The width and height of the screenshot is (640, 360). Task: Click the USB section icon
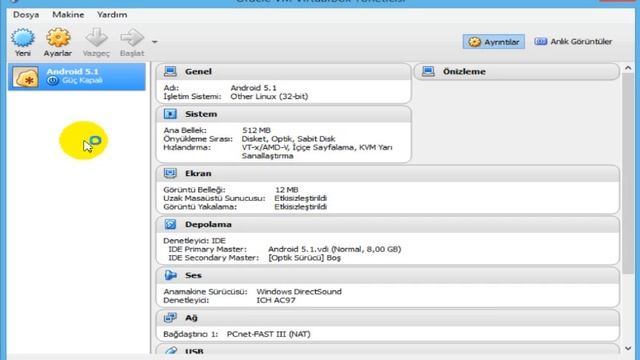(x=170, y=351)
